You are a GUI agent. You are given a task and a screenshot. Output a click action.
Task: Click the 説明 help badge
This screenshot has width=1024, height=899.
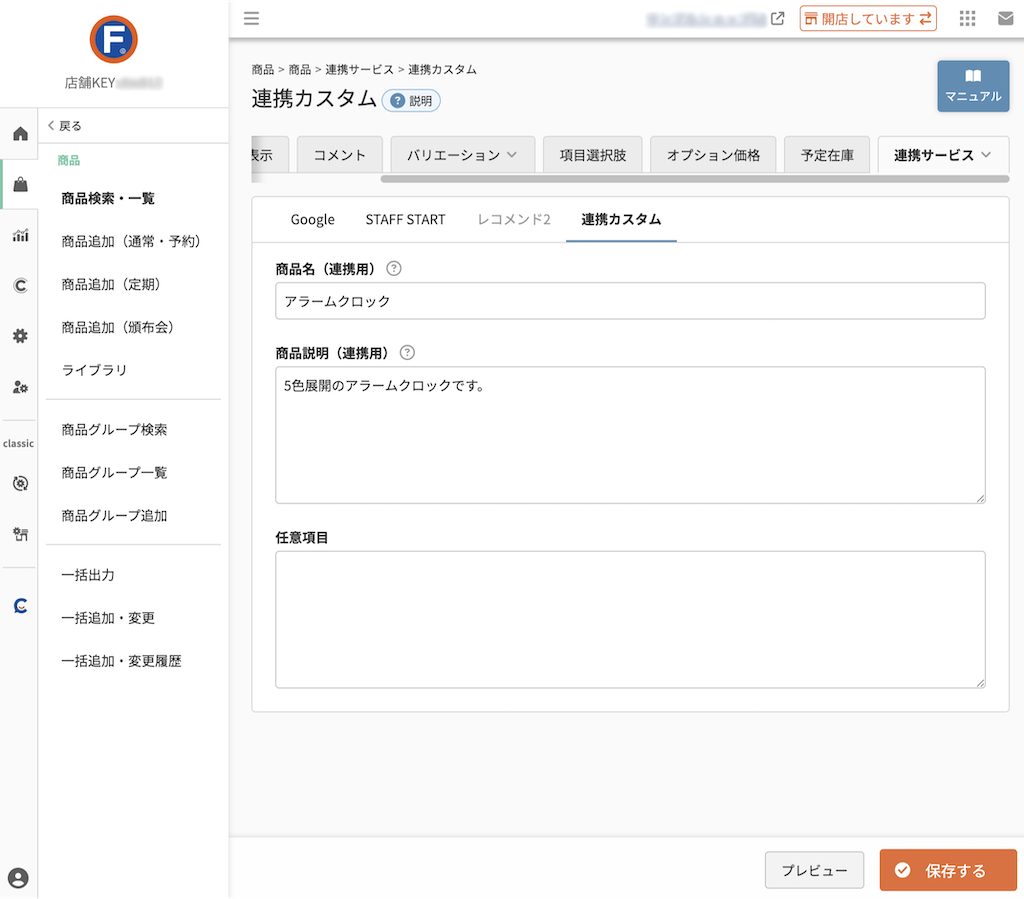point(411,101)
